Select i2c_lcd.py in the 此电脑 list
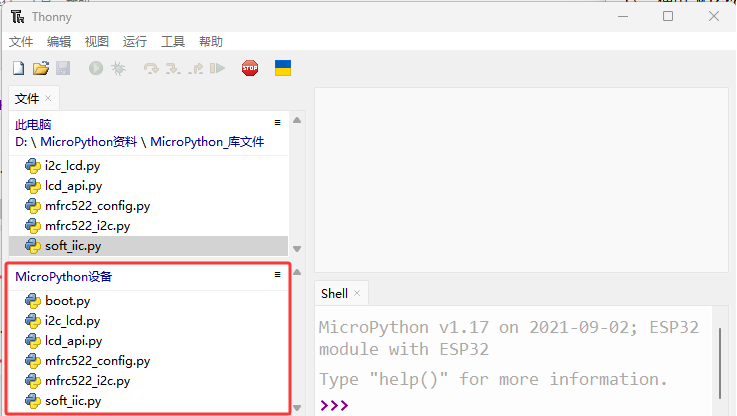Viewport: 737px width, 416px height. click(x=149, y=166)
